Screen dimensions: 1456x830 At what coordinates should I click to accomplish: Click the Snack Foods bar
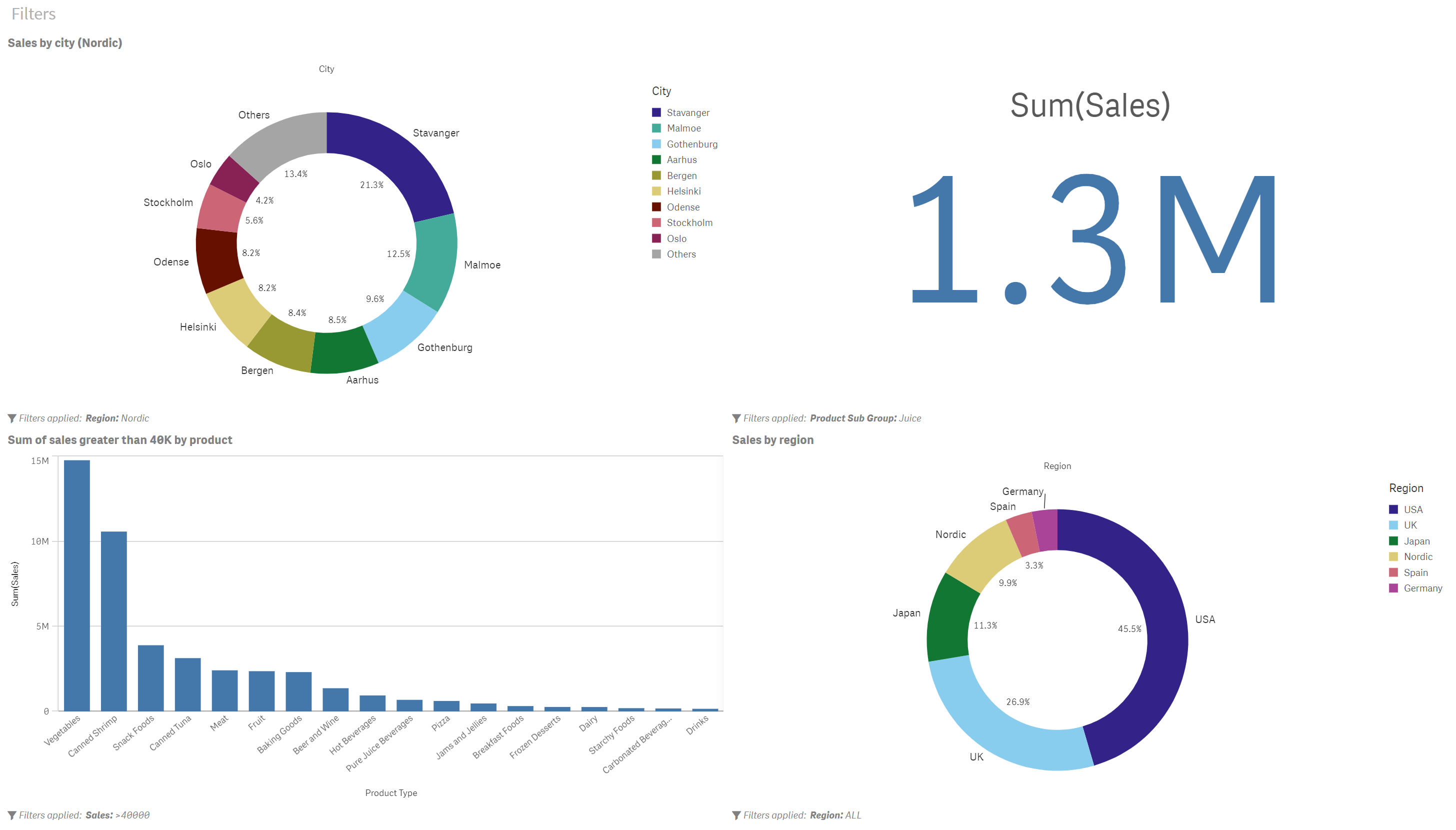(151, 678)
